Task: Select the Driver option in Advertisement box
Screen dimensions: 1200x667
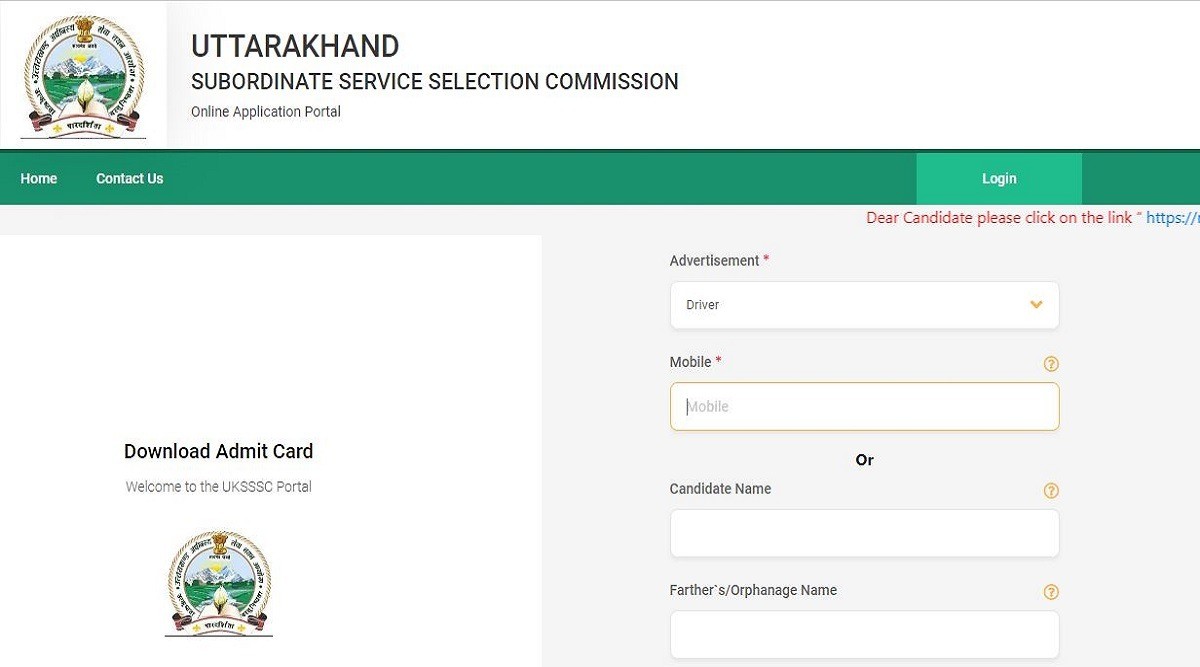Action: pyautogui.click(x=703, y=305)
